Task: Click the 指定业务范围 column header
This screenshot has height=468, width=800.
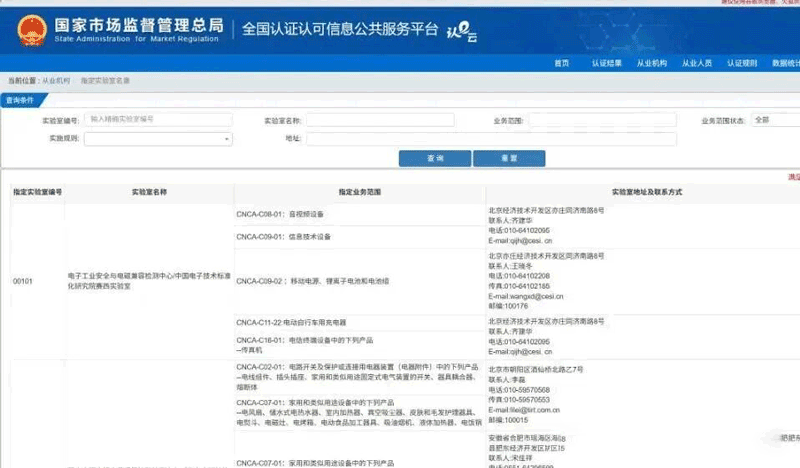Action: [360, 192]
